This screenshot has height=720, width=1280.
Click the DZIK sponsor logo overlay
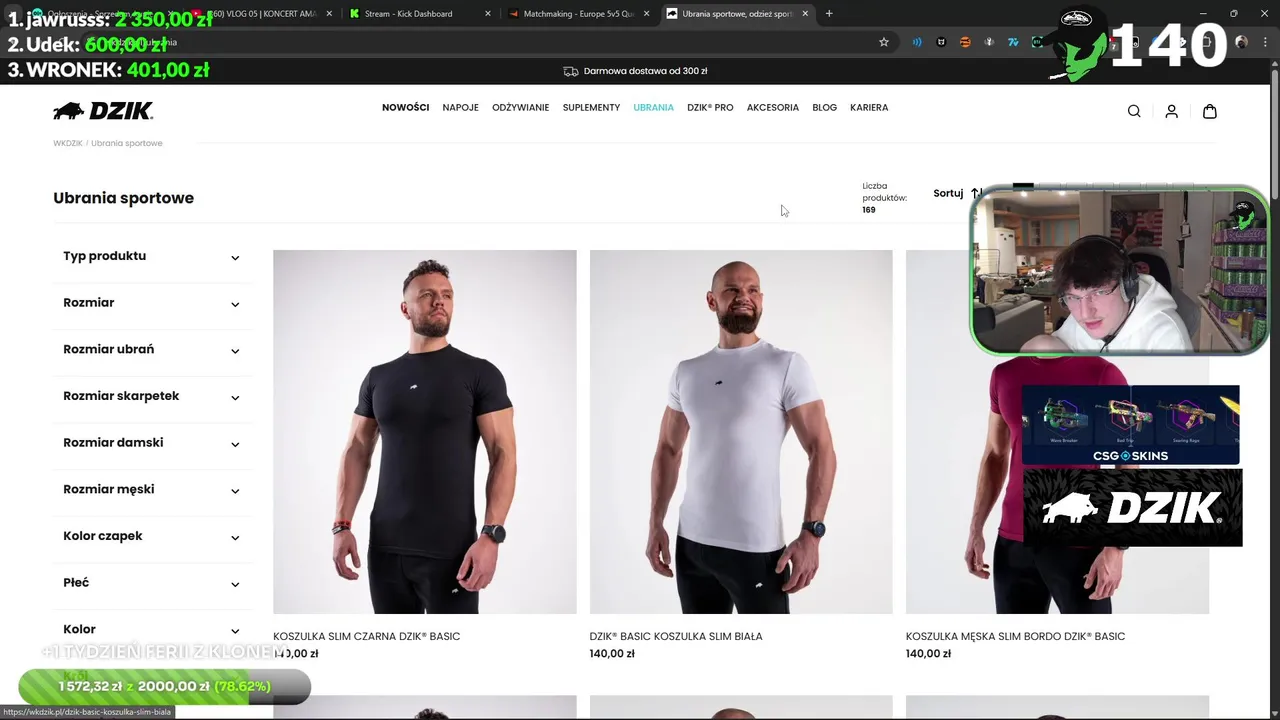pos(1132,508)
